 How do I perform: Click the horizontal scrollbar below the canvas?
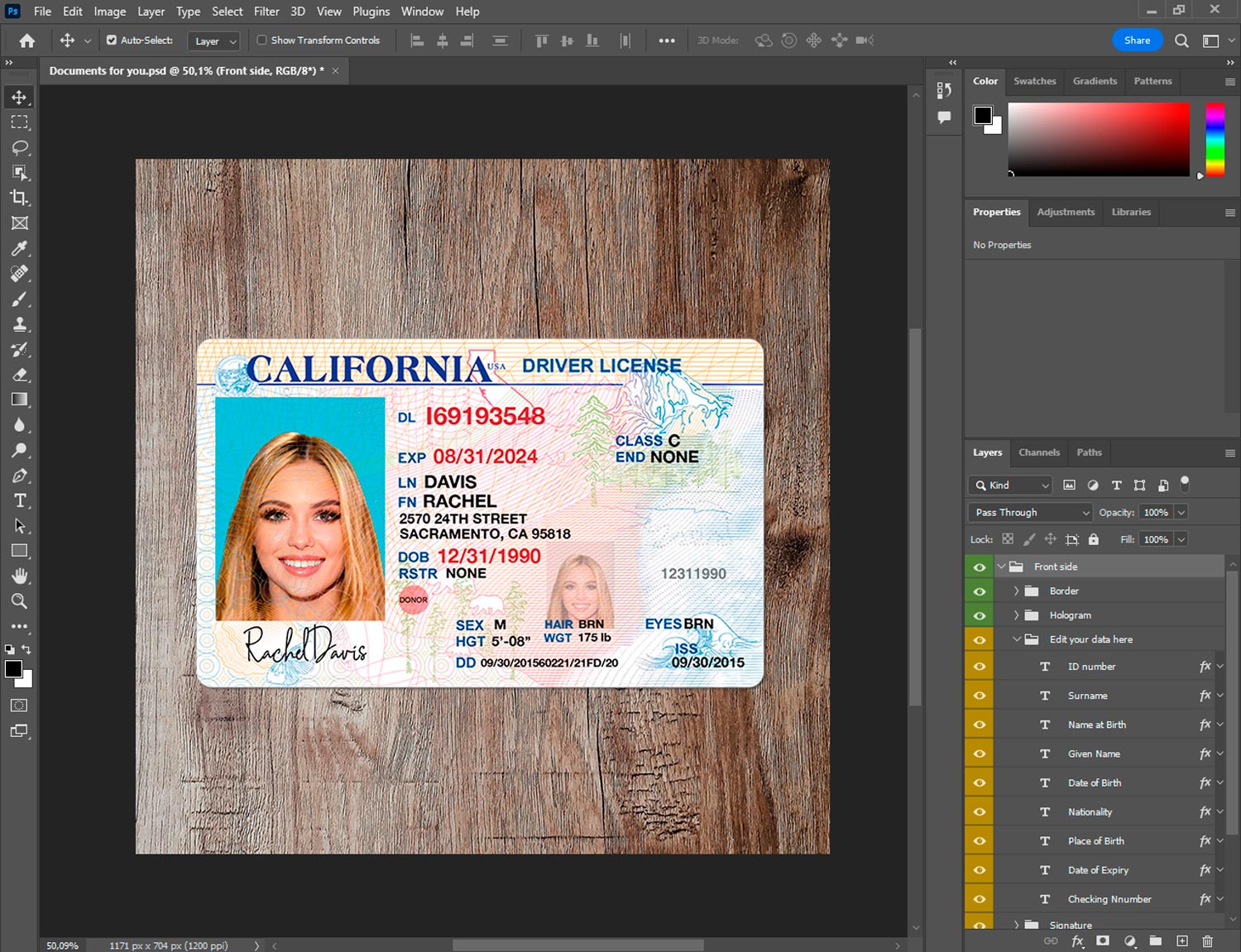pos(577,945)
